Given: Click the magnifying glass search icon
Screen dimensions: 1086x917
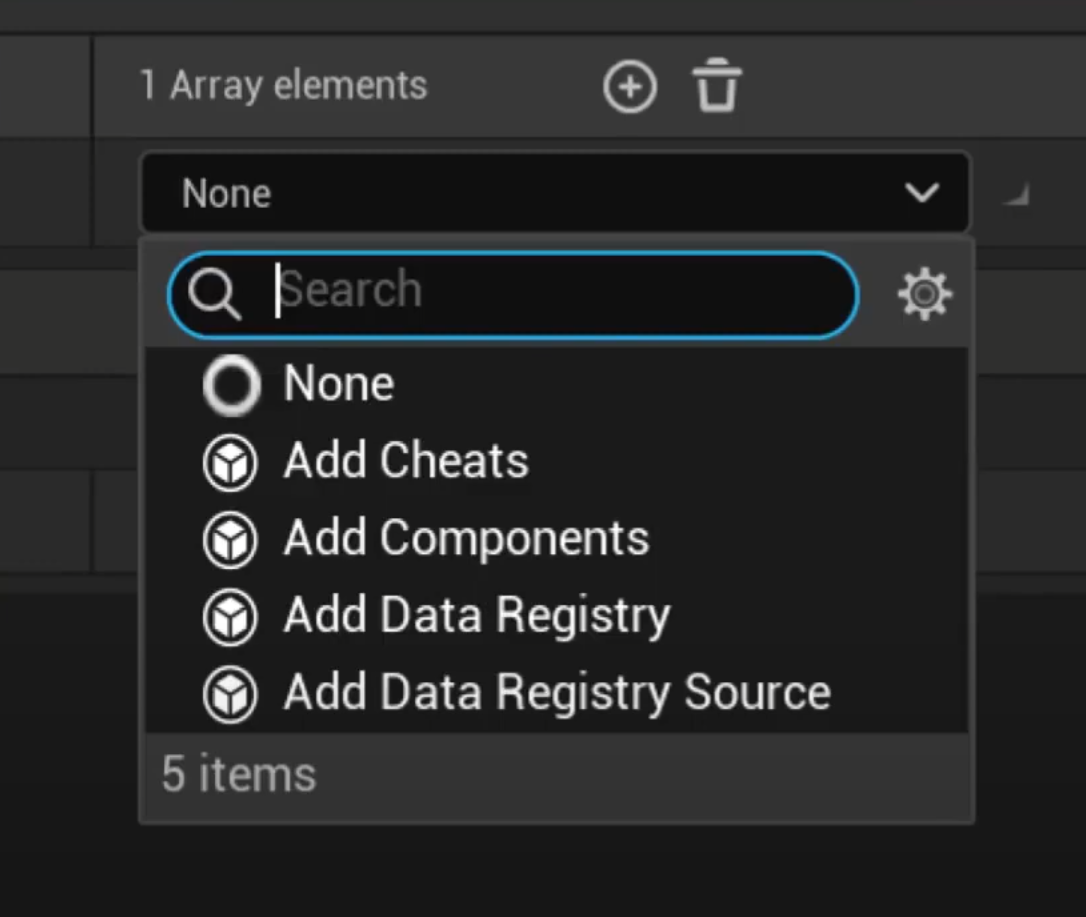Looking at the screenshot, I should pyautogui.click(x=214, y=294).
